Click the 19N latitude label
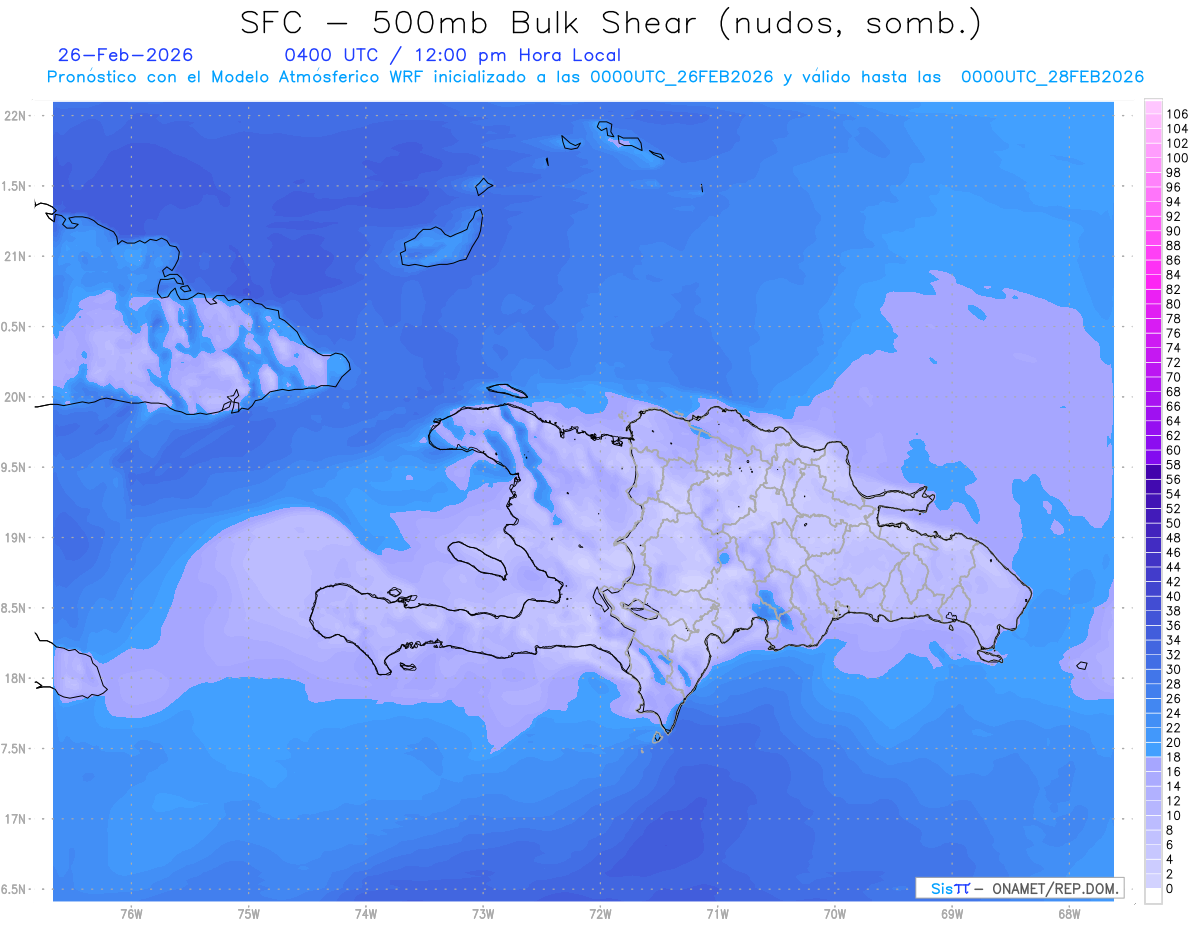Image resolution: width=1200 pixels, height=927 pixels. (x=15, y=538)
